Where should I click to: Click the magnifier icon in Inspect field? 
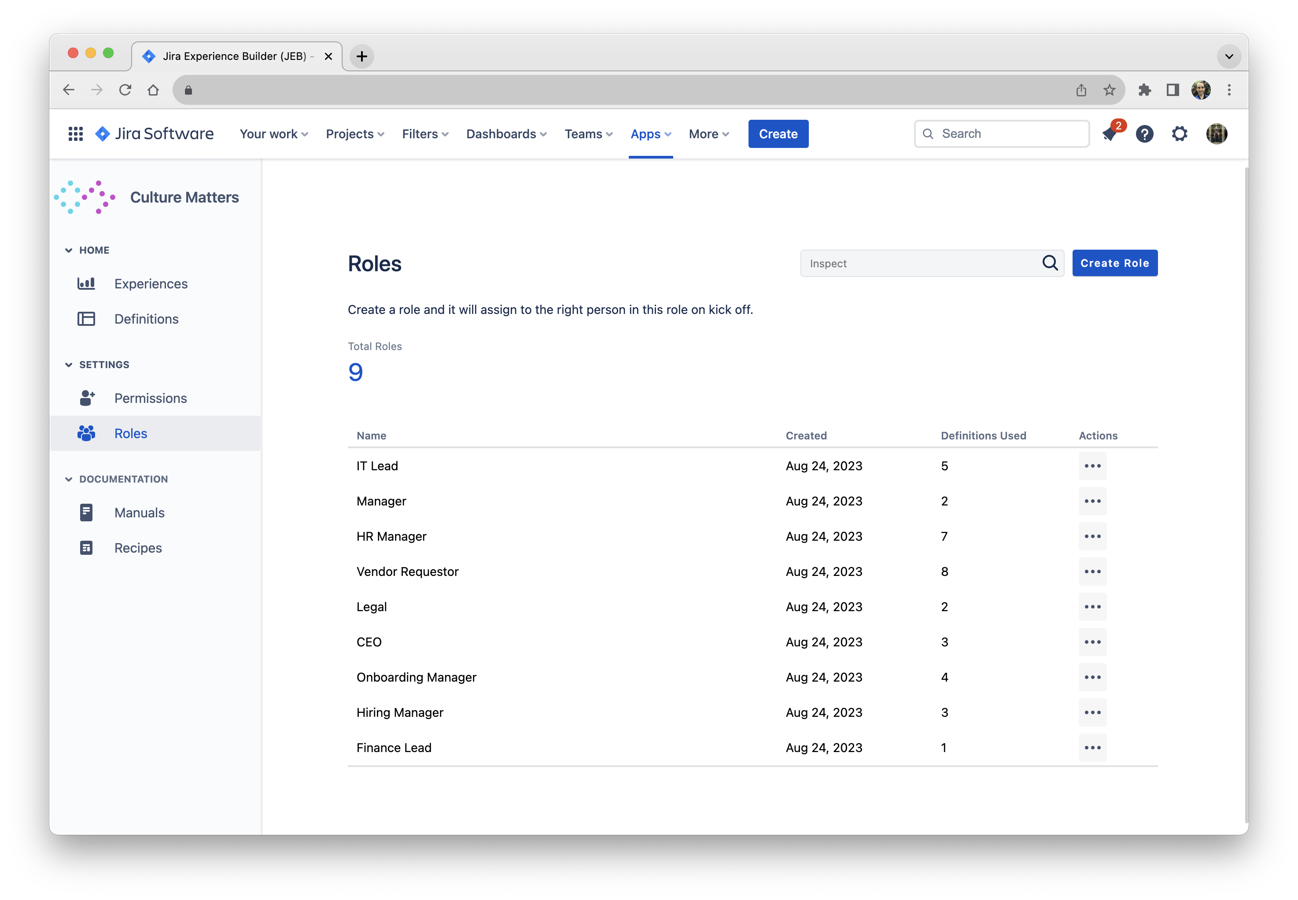(1050, 263)
